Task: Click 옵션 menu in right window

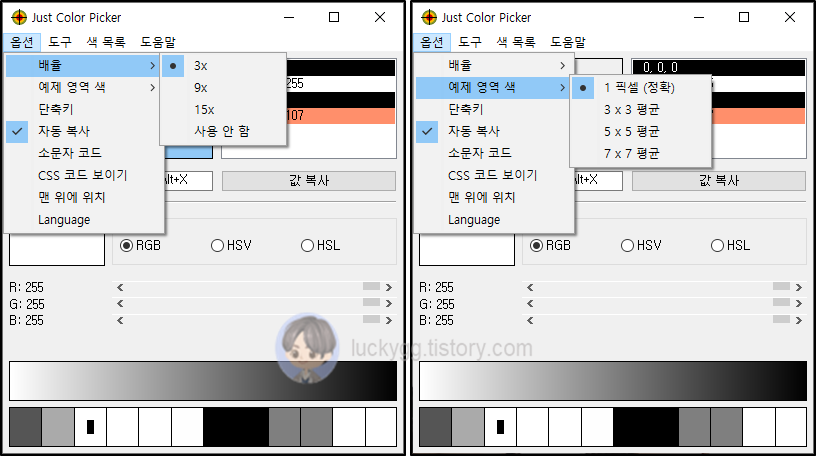Action: pos(431,42)
